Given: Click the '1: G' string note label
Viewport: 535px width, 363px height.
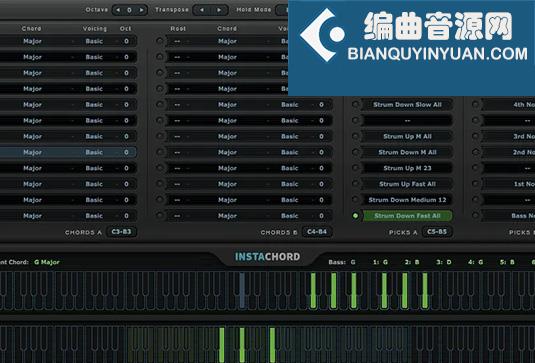Looking at the screenshot, I should click(380, 262).
